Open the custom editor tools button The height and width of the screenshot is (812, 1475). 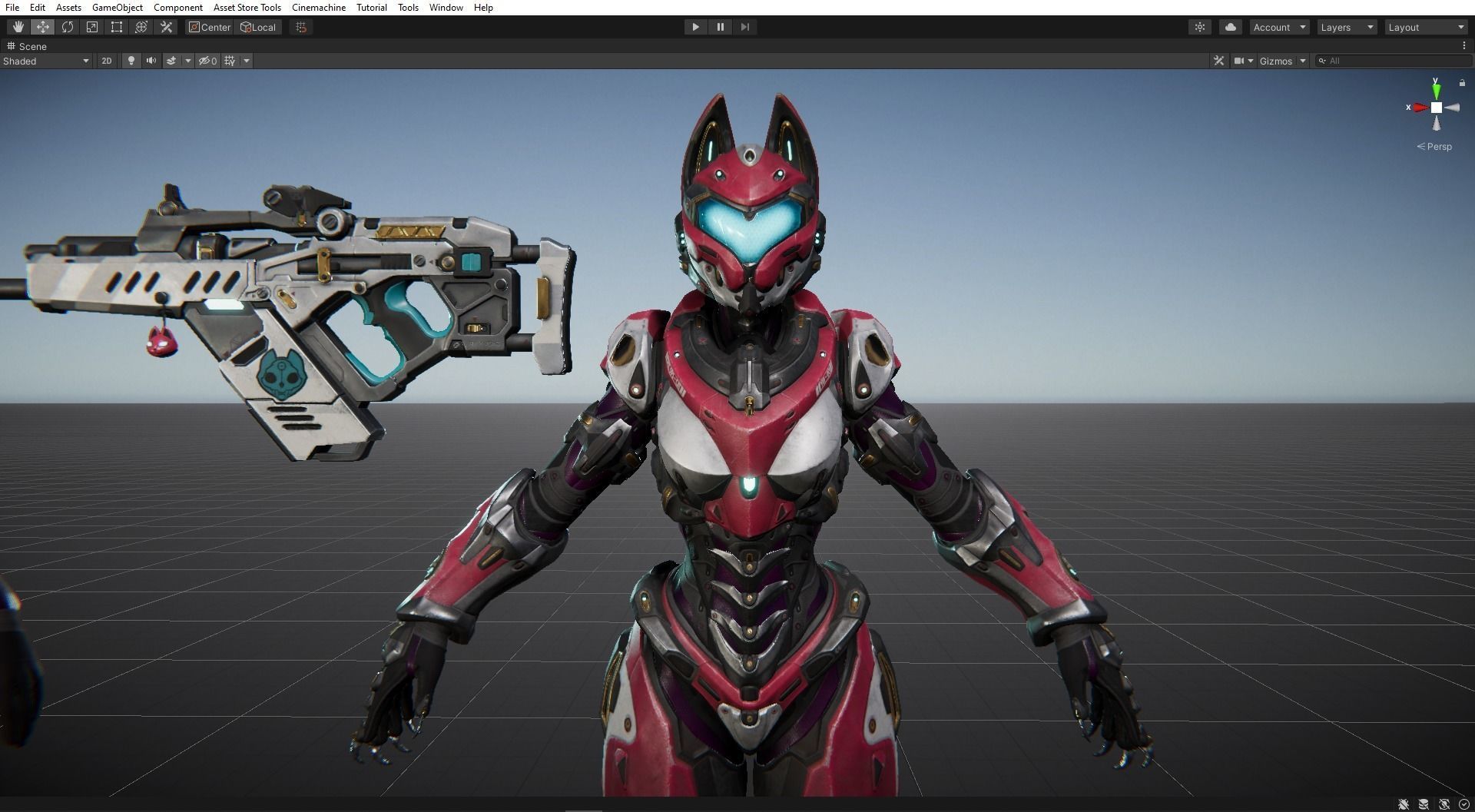[x=166, y=27]
